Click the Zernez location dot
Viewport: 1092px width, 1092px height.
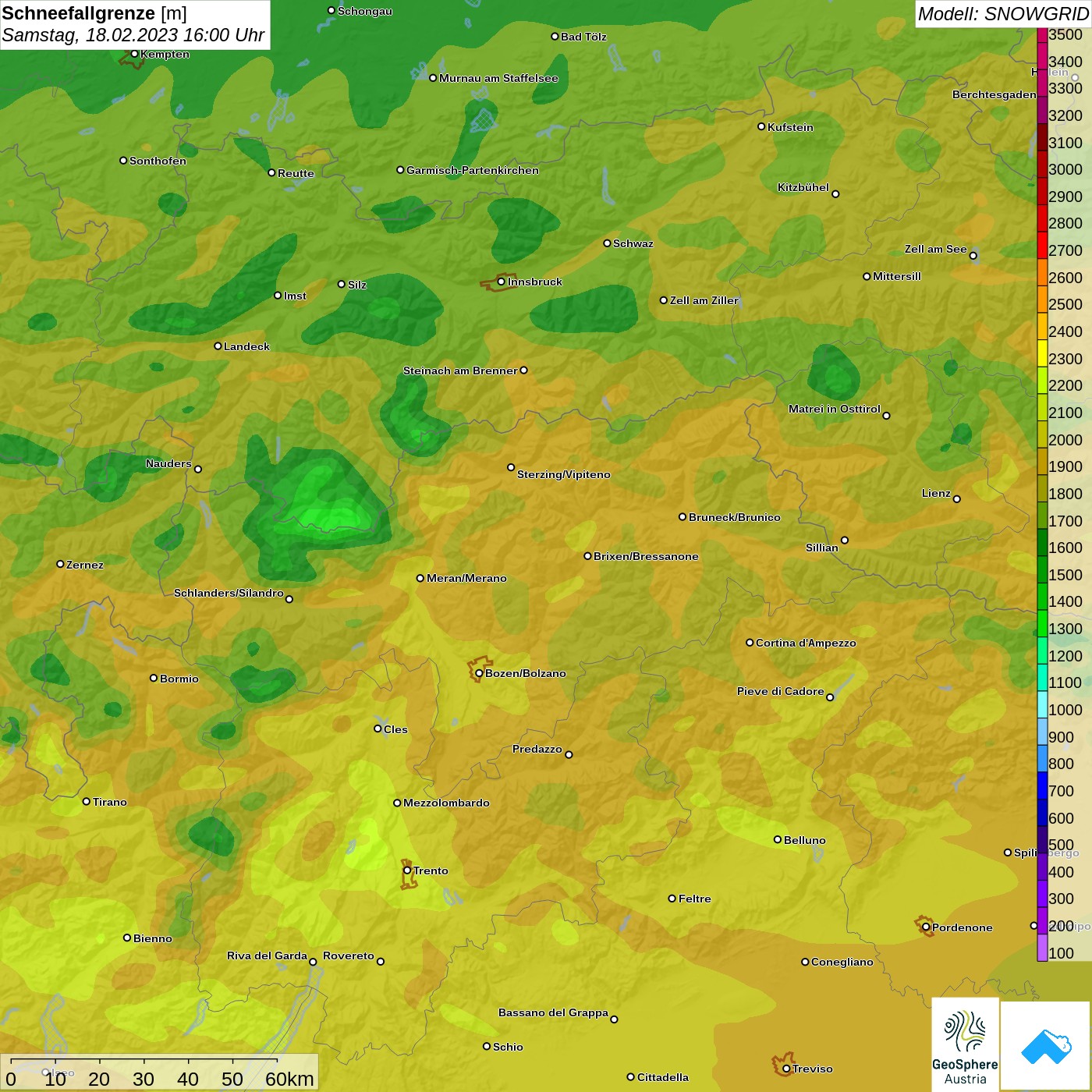[60, 564]
